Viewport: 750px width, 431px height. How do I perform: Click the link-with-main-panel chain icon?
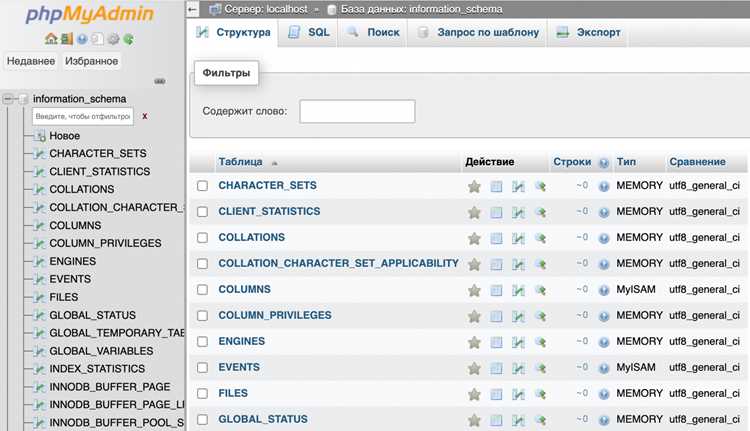160,81
